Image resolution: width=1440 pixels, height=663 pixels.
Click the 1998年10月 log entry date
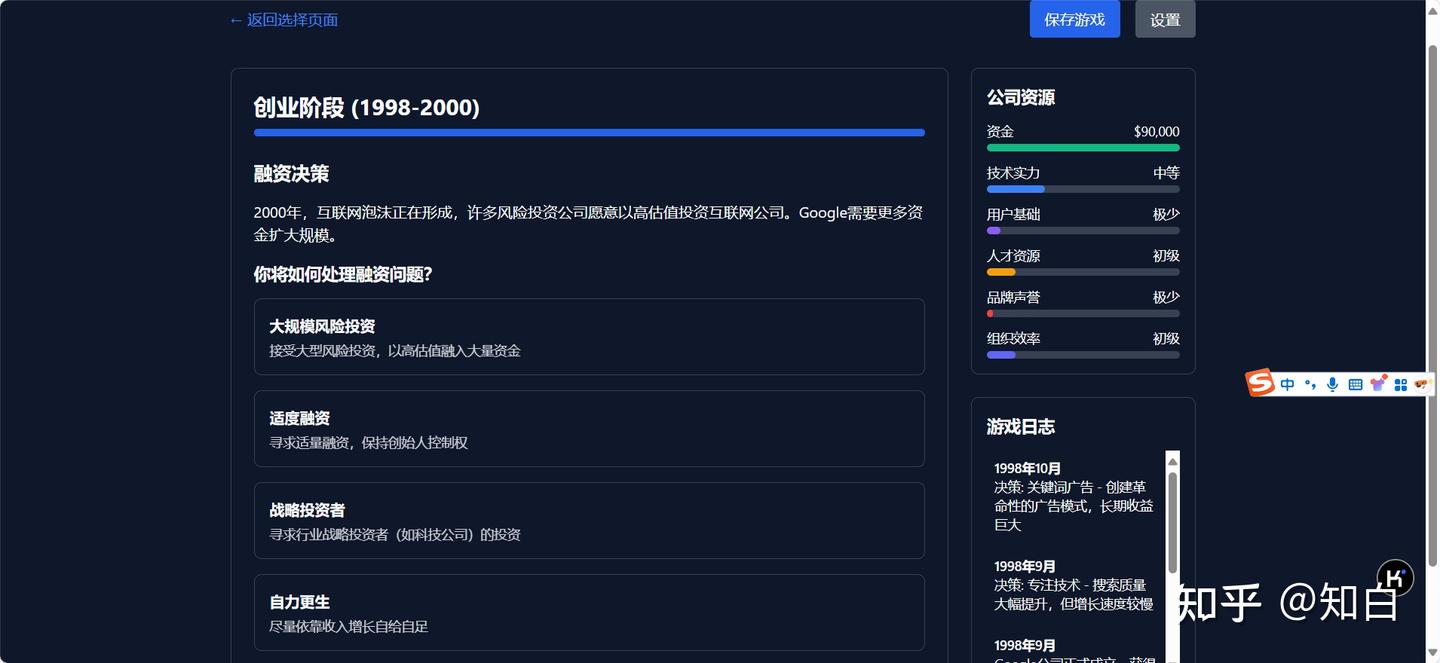pos(1028,469)
